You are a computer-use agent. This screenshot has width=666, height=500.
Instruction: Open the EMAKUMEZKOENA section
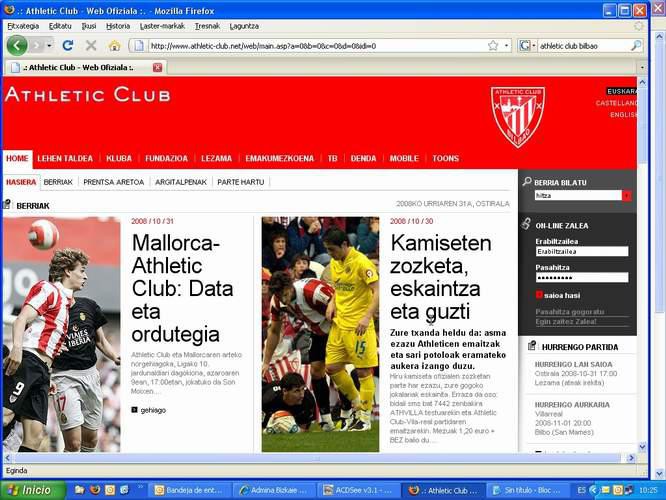point(279,158)
